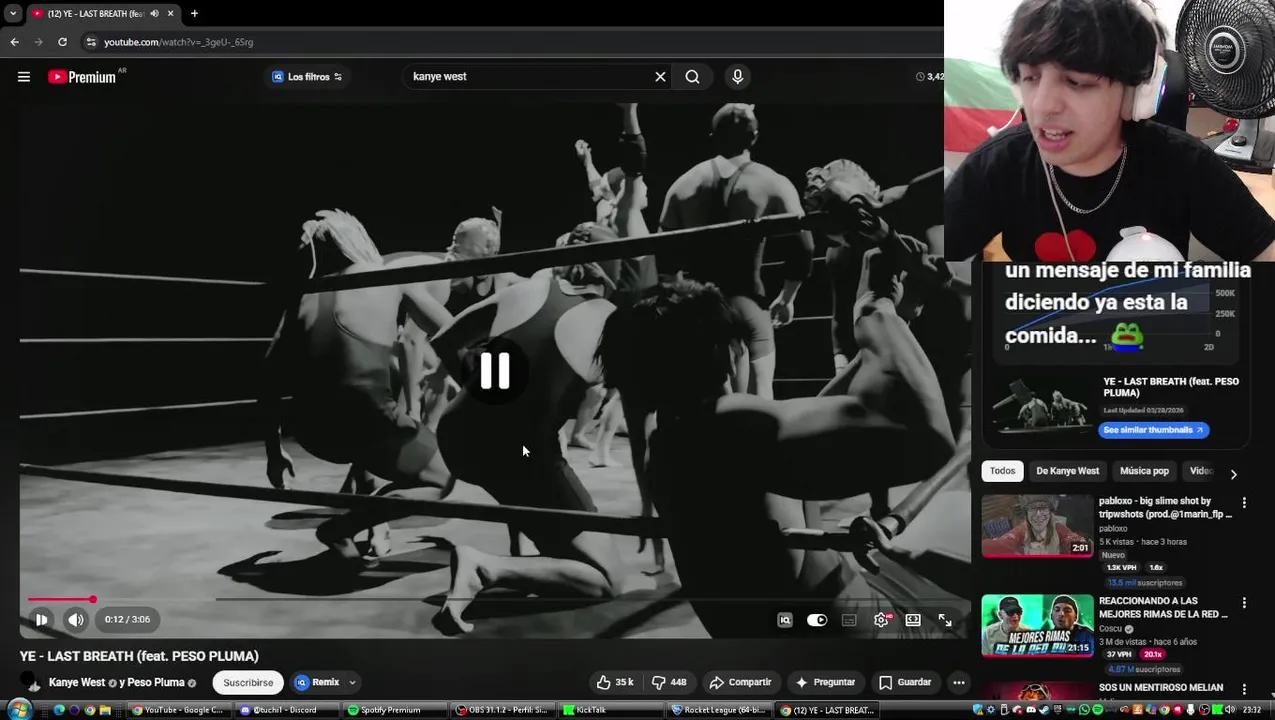Viewport: 1275px width, 720px height.
Task: Click the Suscribirse button
Action: (248, 683)
